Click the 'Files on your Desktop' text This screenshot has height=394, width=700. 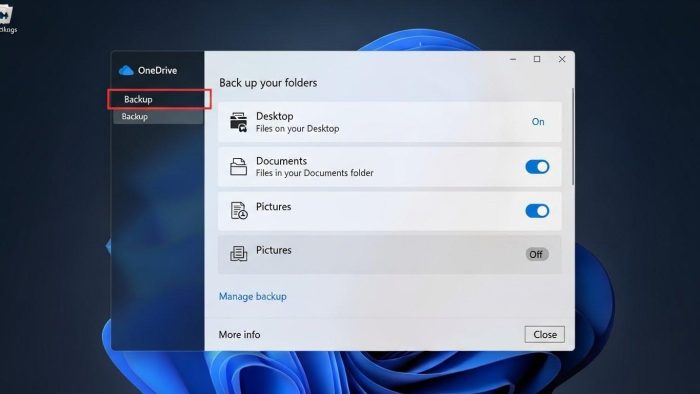297,129
